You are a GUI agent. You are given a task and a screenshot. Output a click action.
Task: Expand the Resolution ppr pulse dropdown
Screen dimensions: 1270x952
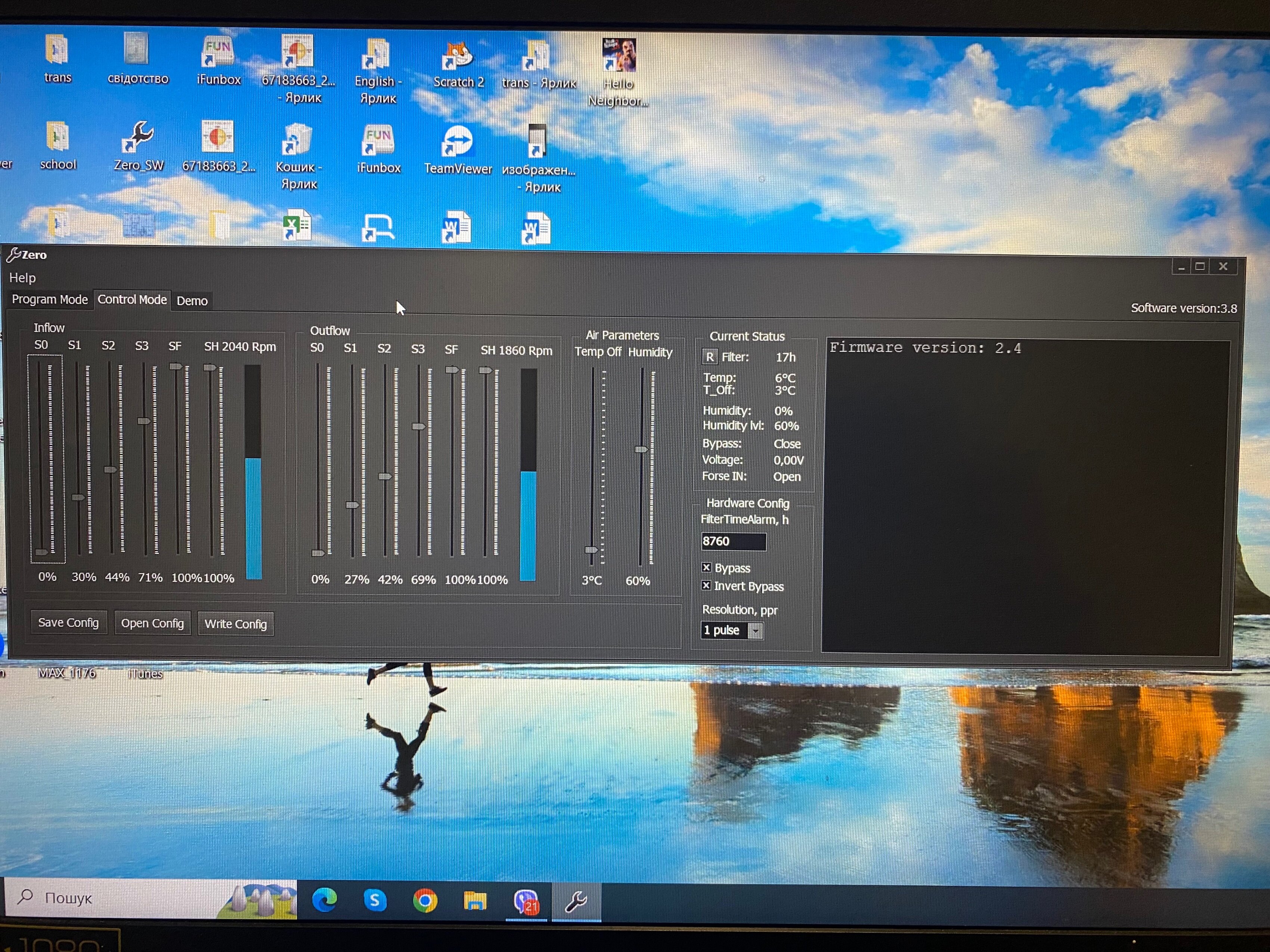[756, 631]
